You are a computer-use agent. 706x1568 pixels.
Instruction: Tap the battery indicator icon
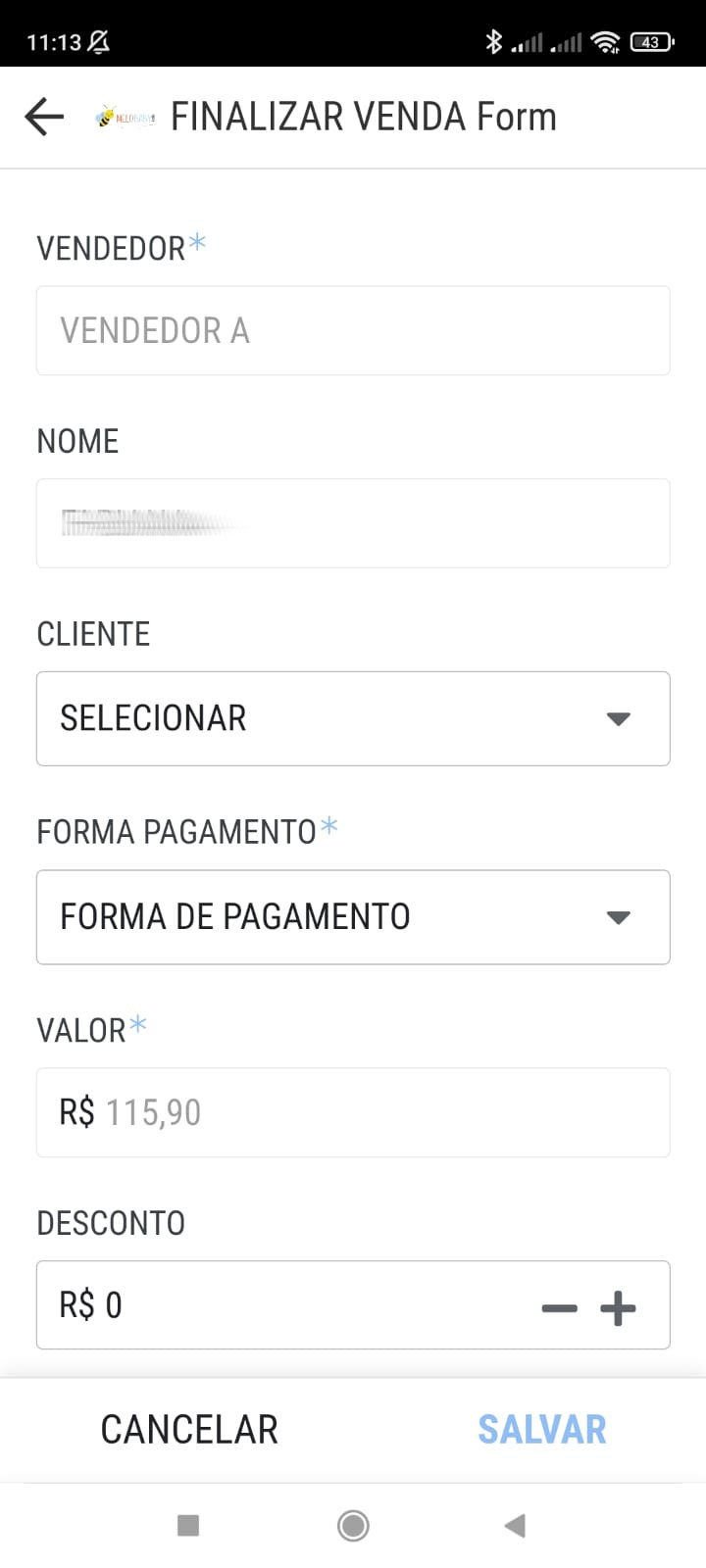[652, 42]
